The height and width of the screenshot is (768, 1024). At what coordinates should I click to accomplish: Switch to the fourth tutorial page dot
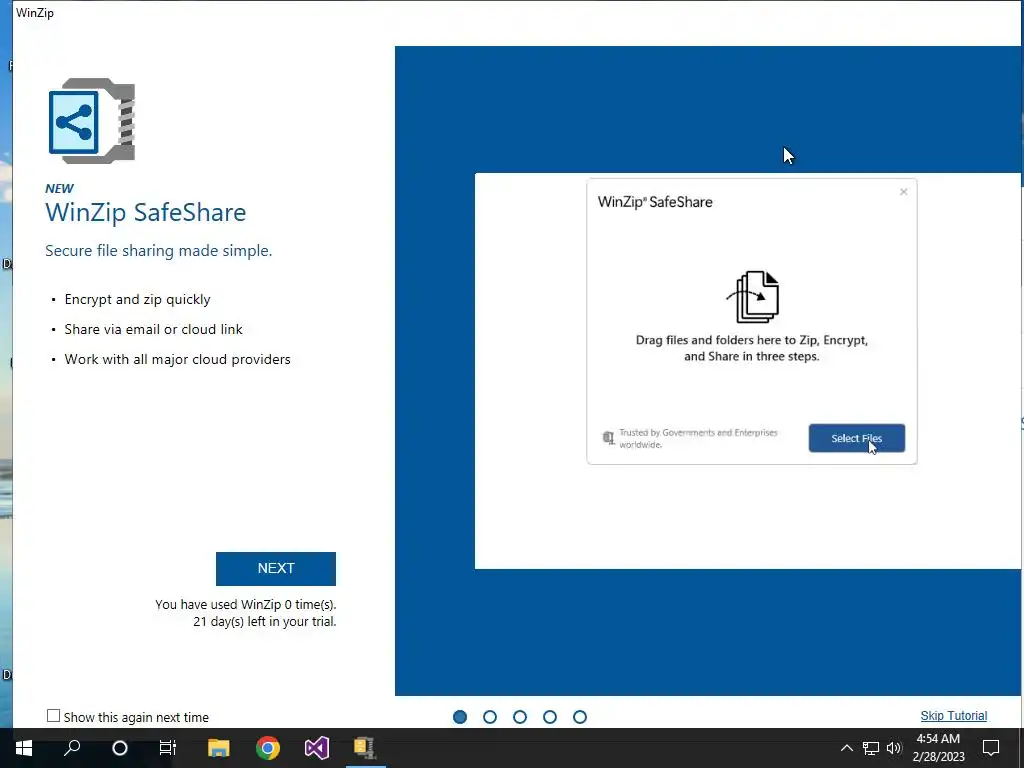point(550,717)
